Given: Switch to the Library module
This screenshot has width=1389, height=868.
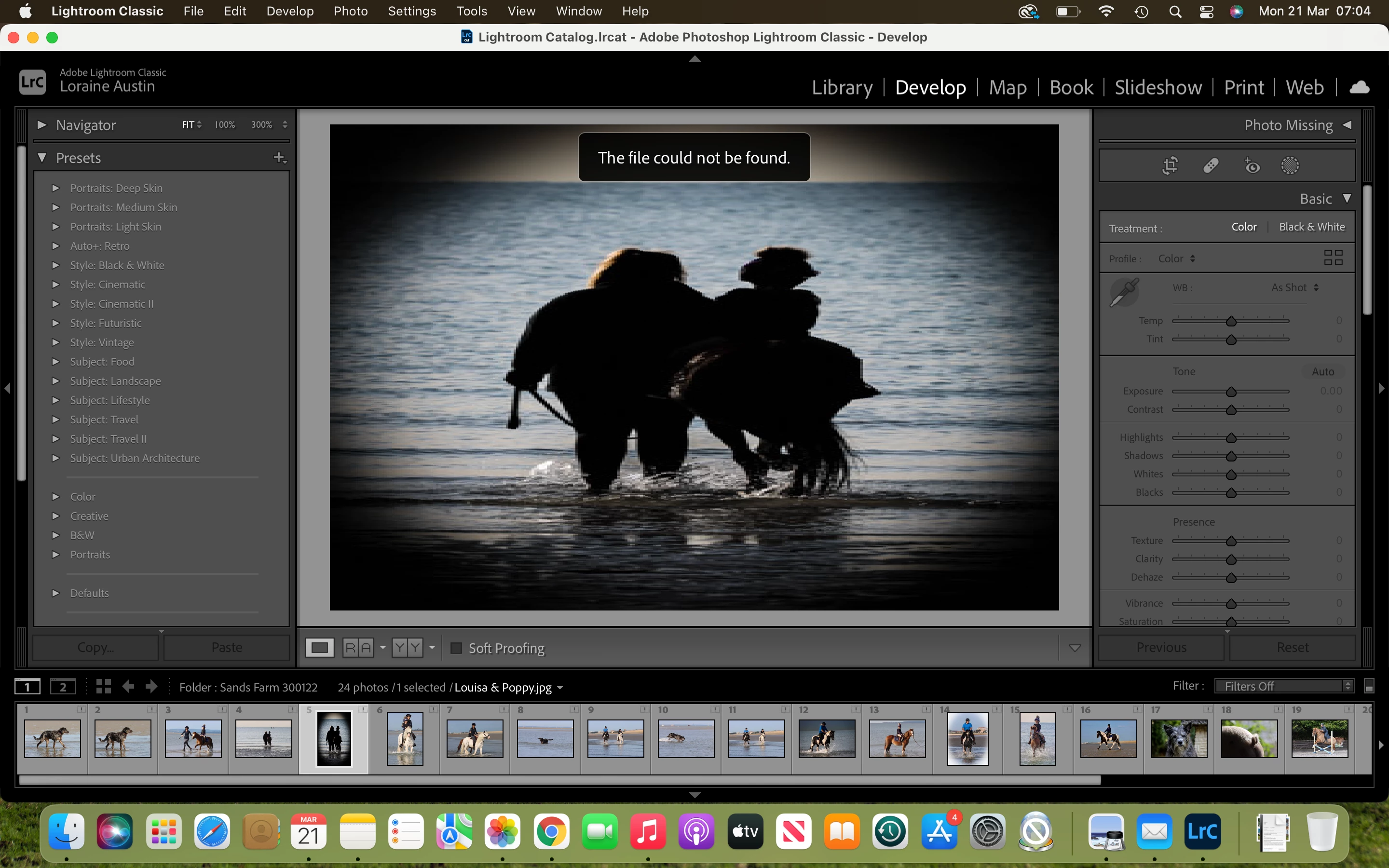Looking at the screenshot, I should [x=842, y=87].
